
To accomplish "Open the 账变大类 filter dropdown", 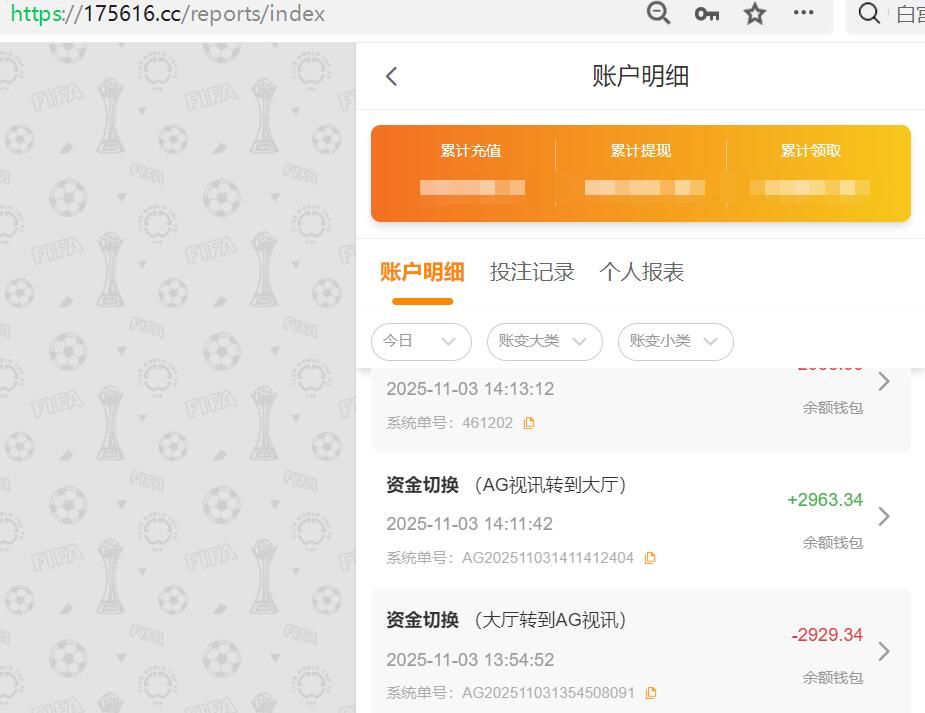I will pos(544,342).
